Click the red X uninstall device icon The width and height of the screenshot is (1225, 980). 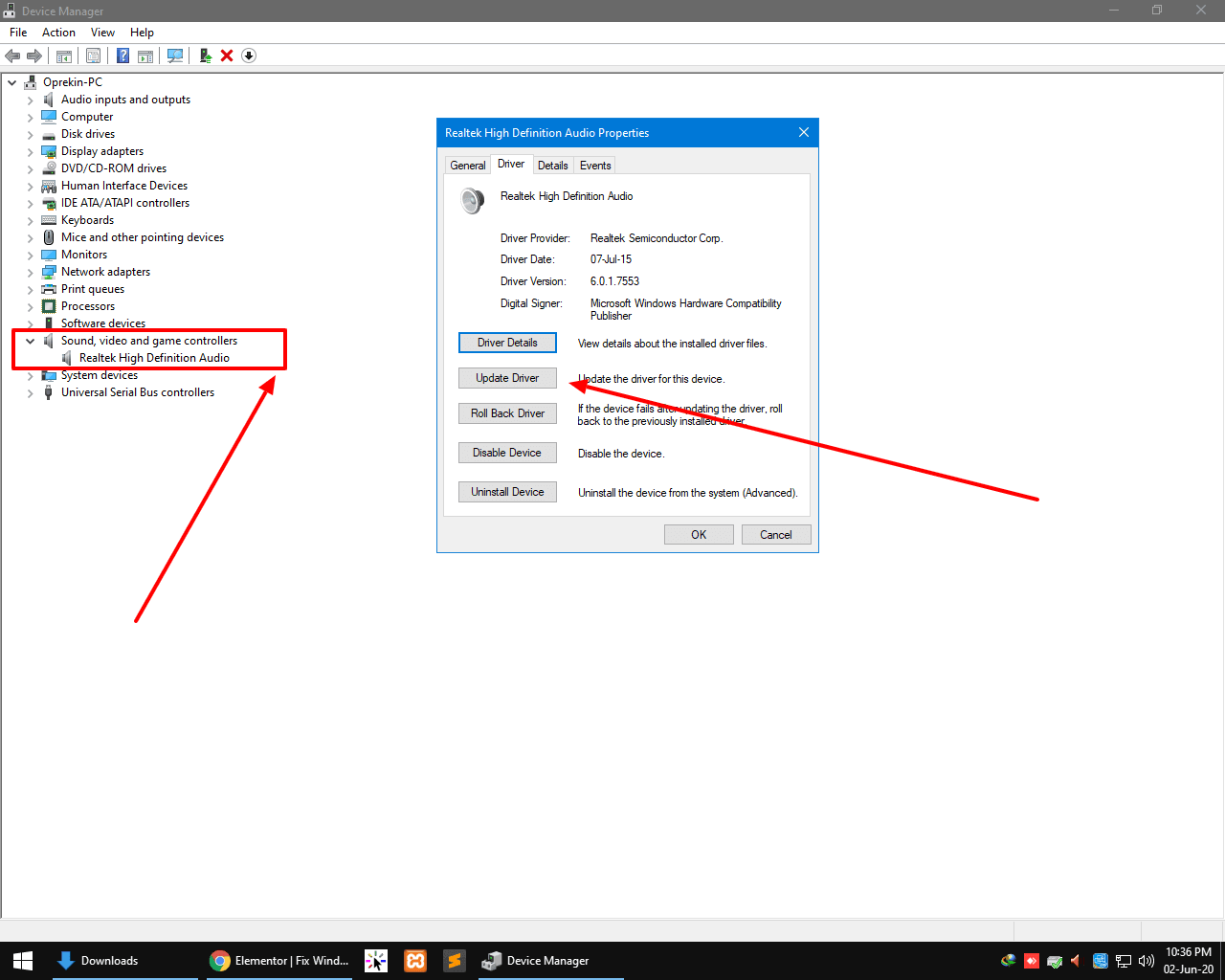tap(227, 56)
